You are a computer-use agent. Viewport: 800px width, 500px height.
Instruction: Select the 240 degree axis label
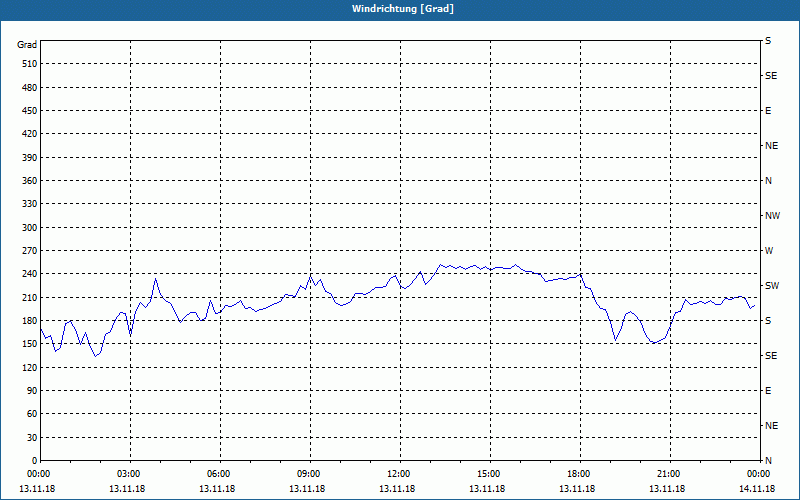pyautogui.click(x=30, y=274)
